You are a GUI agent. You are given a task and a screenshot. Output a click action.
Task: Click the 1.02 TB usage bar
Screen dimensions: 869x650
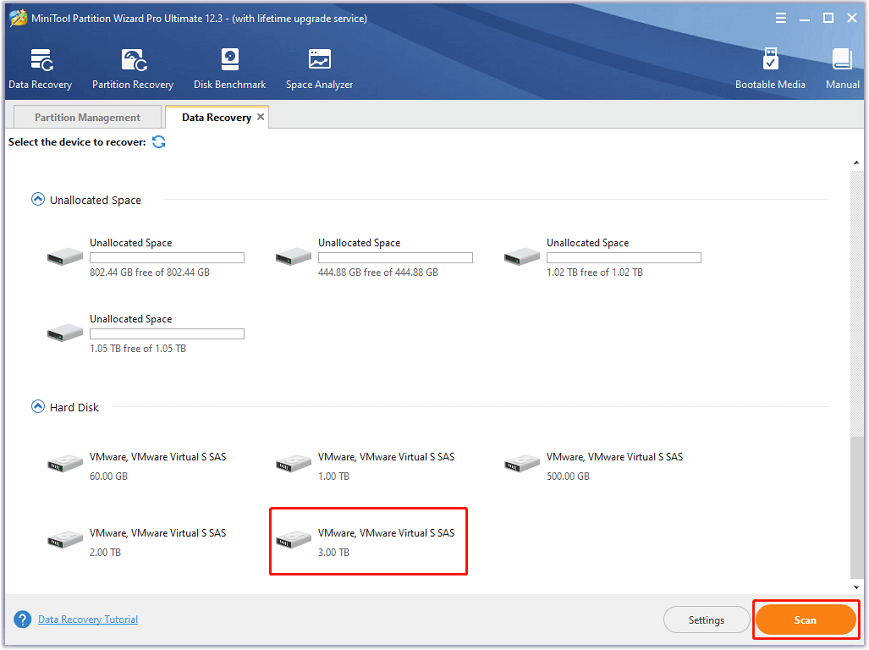(623, 257)
